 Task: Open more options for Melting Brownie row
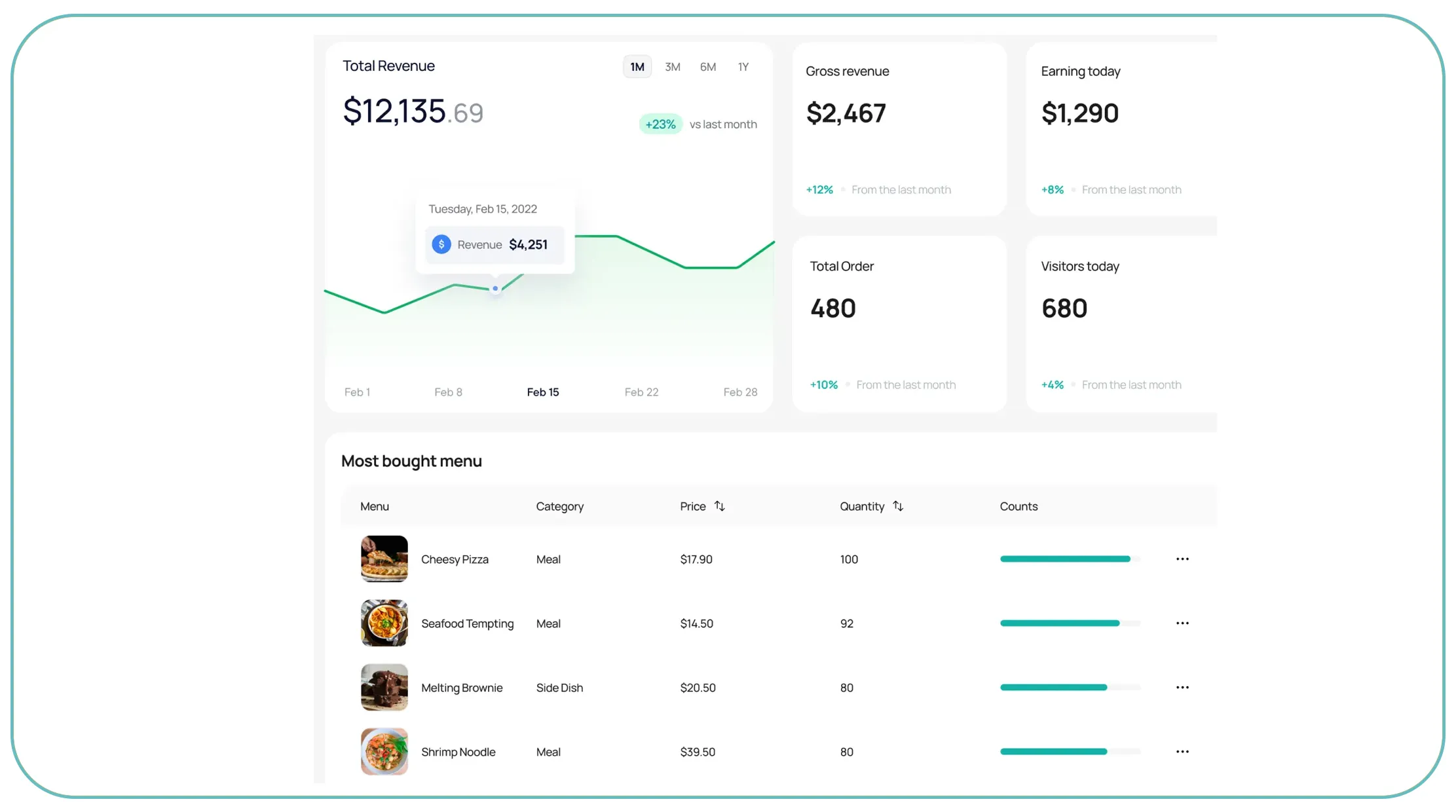[x=1182, y=688]
